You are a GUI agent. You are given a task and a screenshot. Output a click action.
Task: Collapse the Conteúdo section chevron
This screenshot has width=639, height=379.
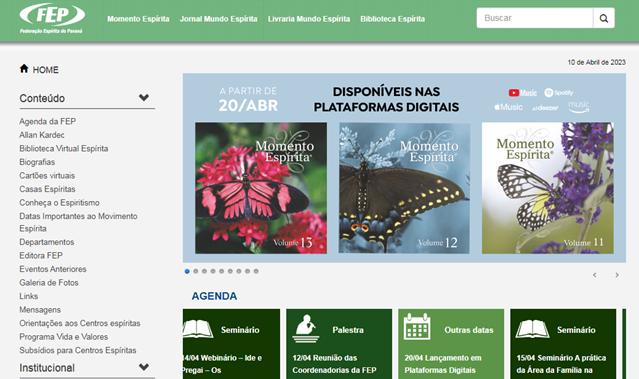(x=143, y=98)
